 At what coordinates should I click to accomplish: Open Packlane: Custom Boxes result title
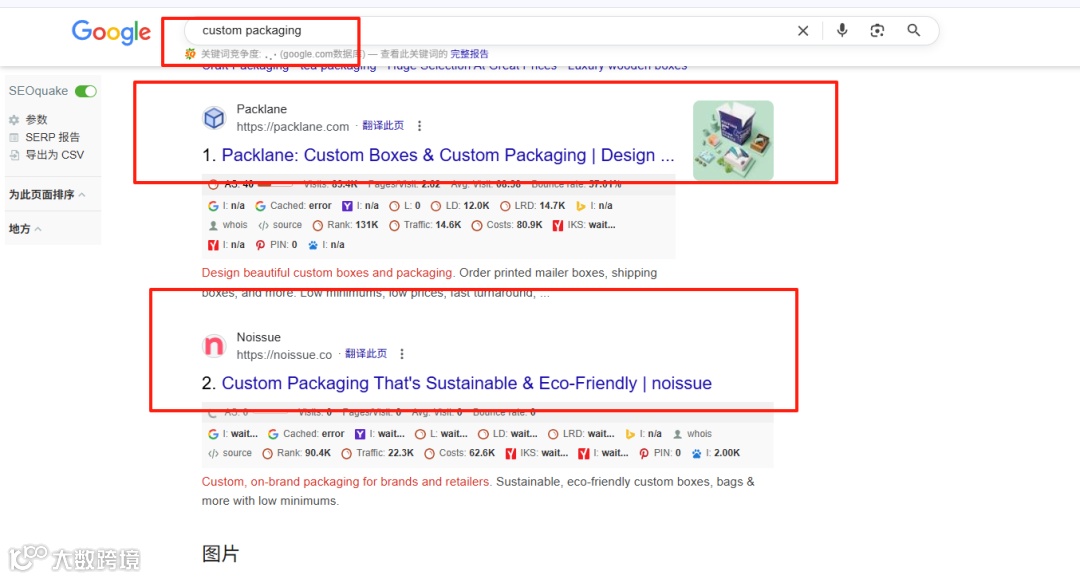click(448, 155)
